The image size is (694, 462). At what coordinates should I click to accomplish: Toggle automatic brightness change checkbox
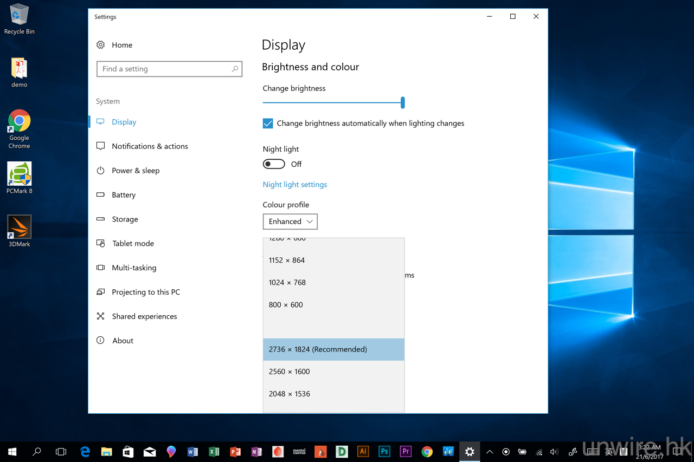[268, 123]
